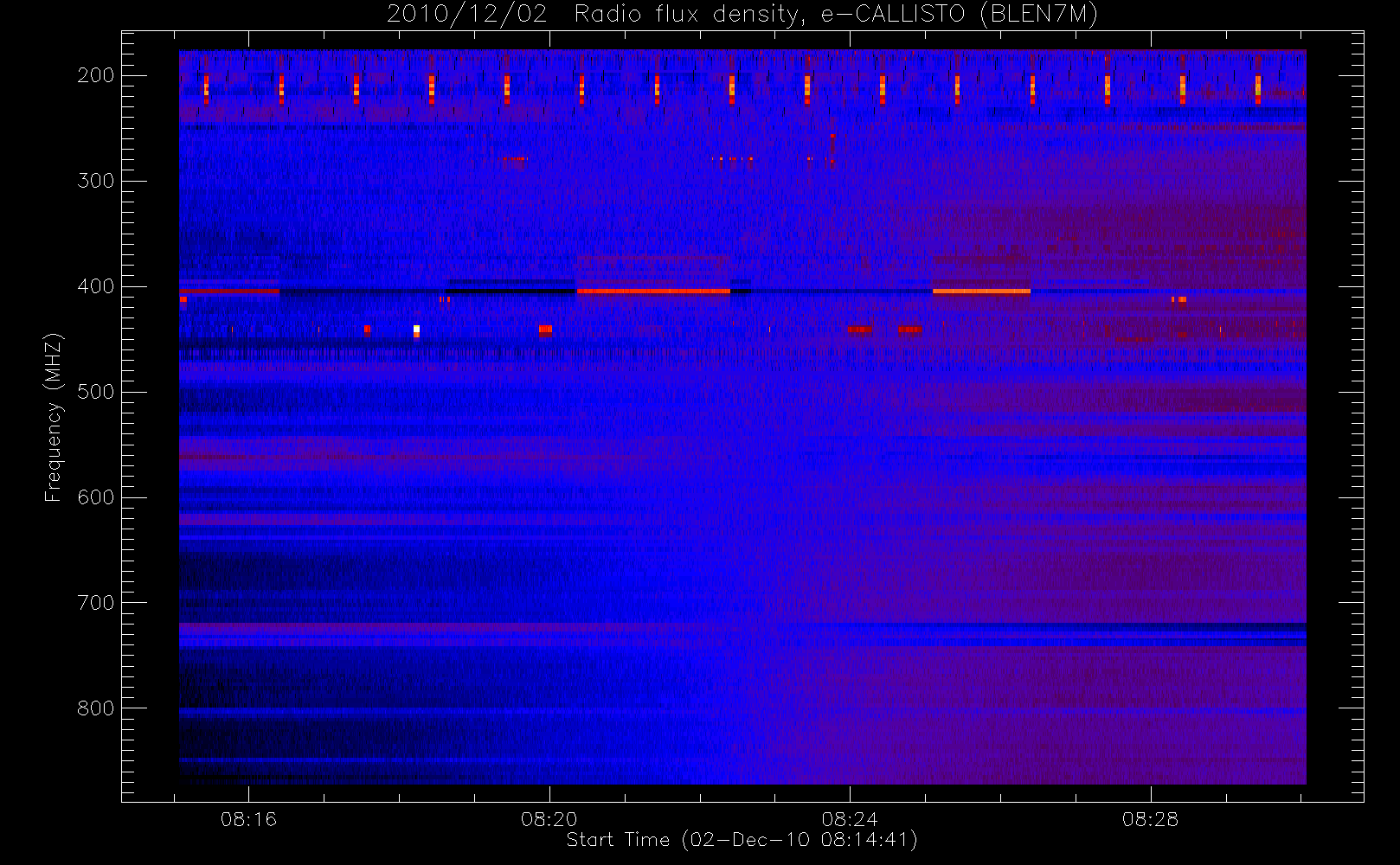Image resolution: width=1400 pixels, height=865 pixels.
Task: Click the bright orange segment near 400 MHz
Action: click(x=981, y=292)
